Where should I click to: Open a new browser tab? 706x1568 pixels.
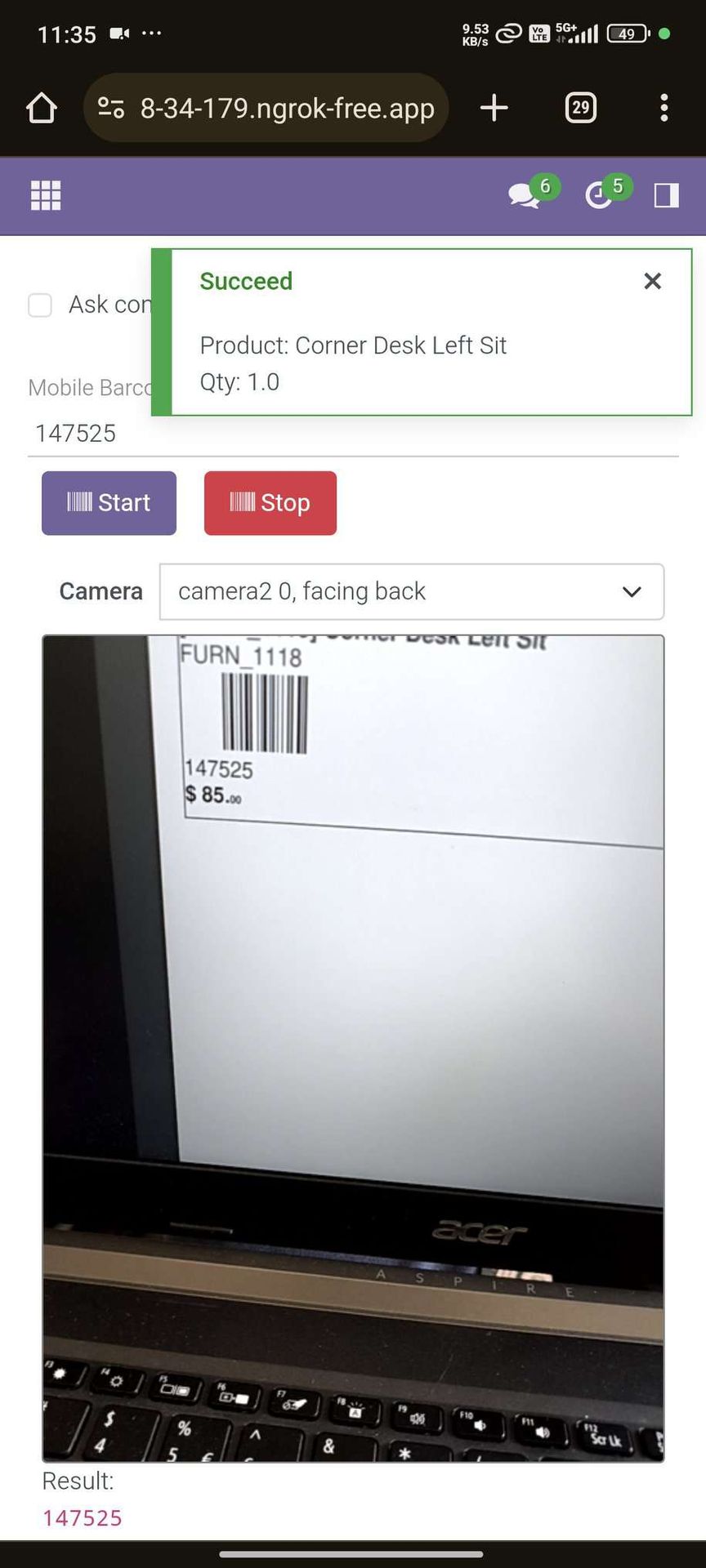point(494,108)
